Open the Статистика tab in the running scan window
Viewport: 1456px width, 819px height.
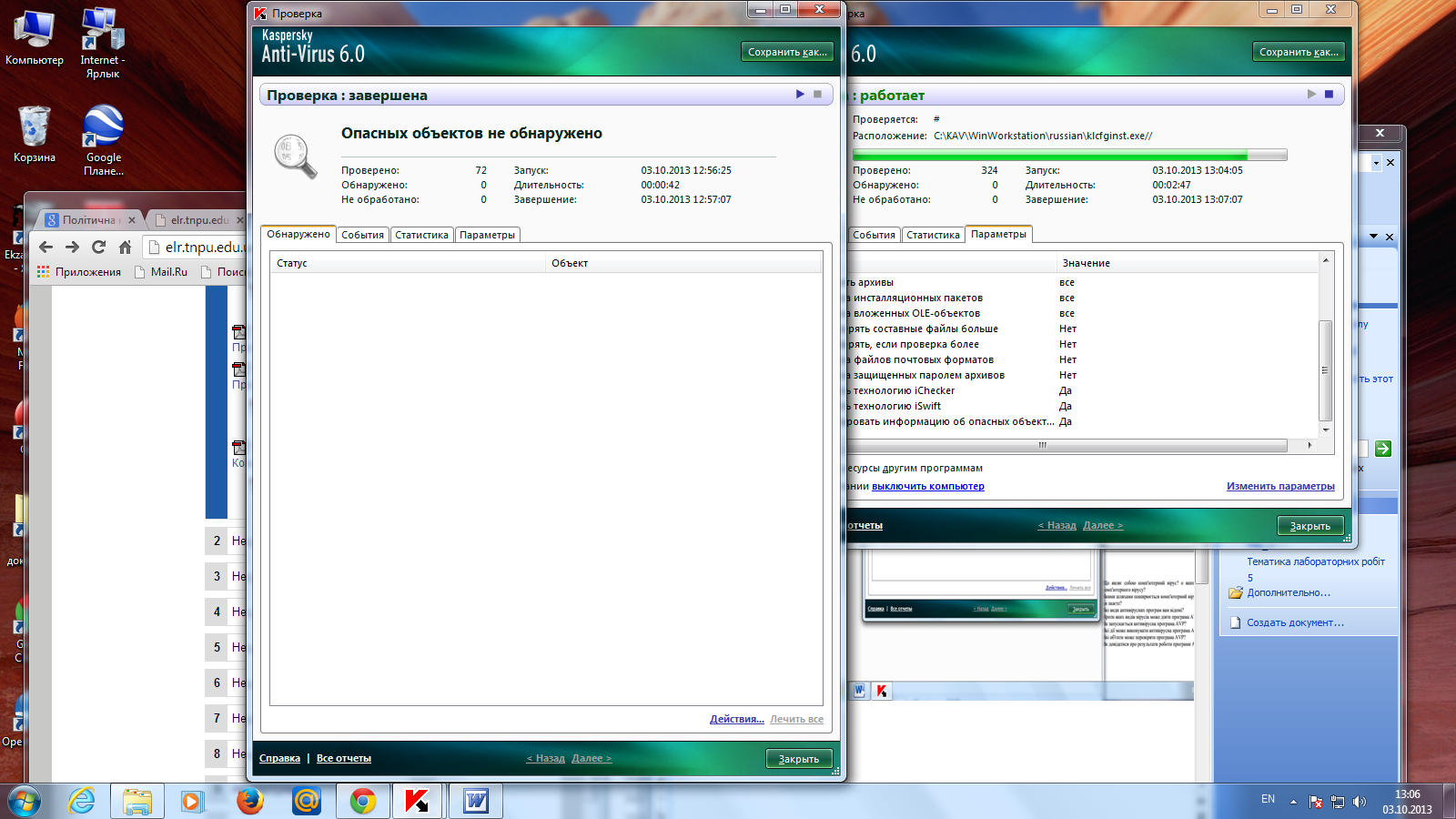pyautogui.click(x=933, y=235)
